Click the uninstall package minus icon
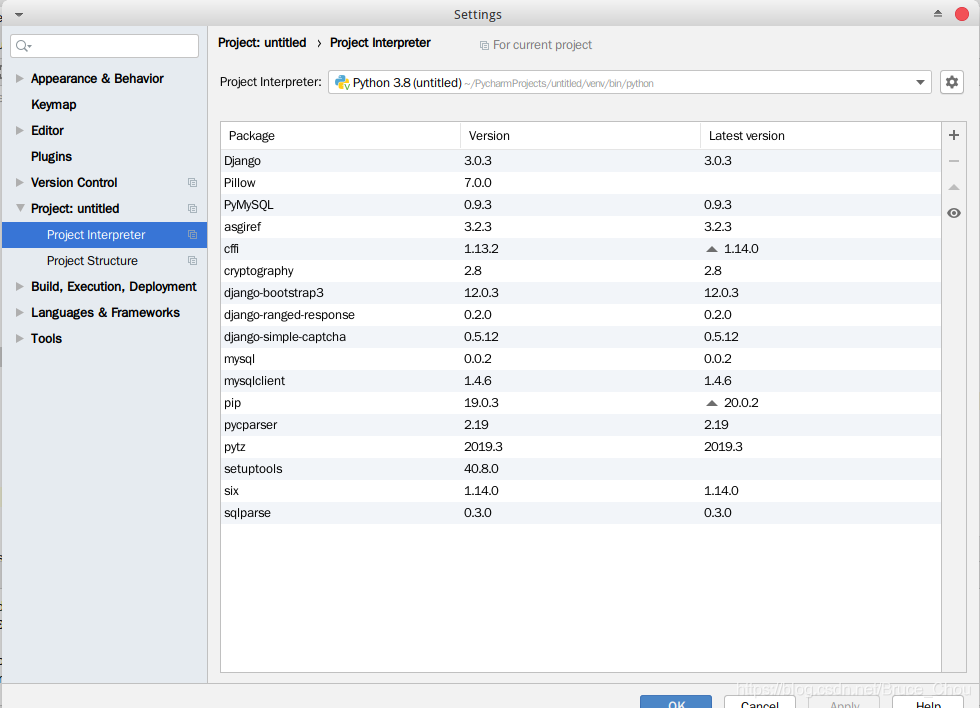The image size is (980, 708). tap(954, 161)
